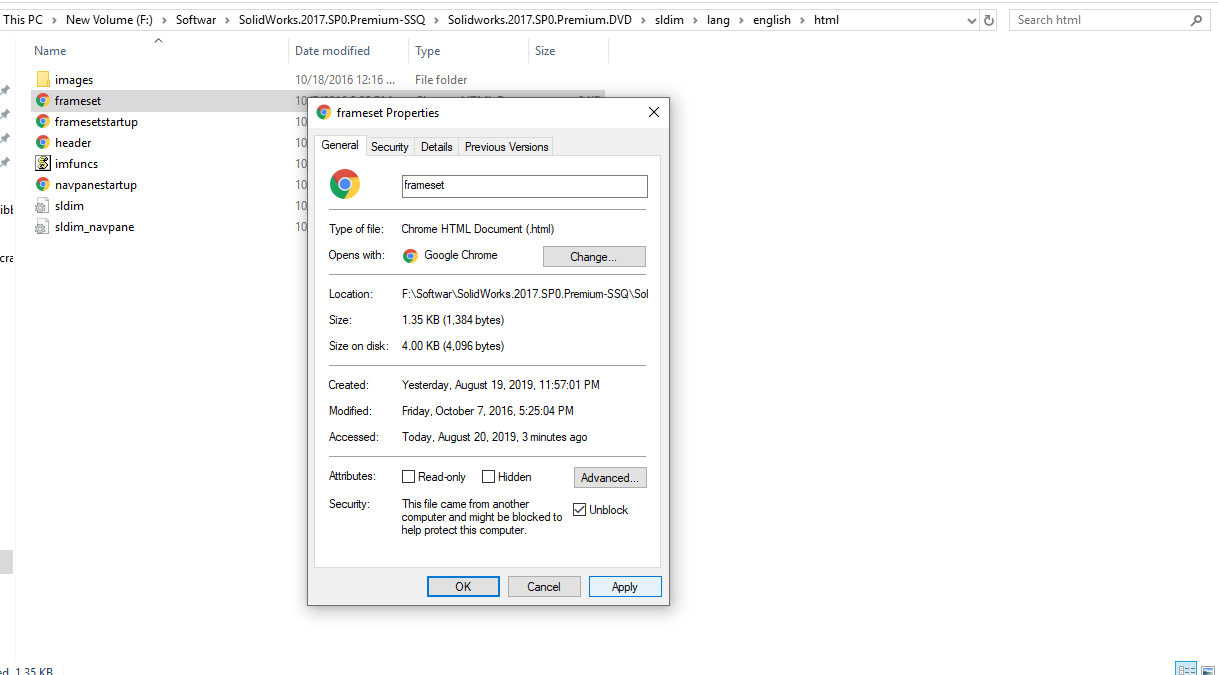Toggle the Read-only attribute checkbox
This screenshot has width=1218, height=675.
click(408, 477)
